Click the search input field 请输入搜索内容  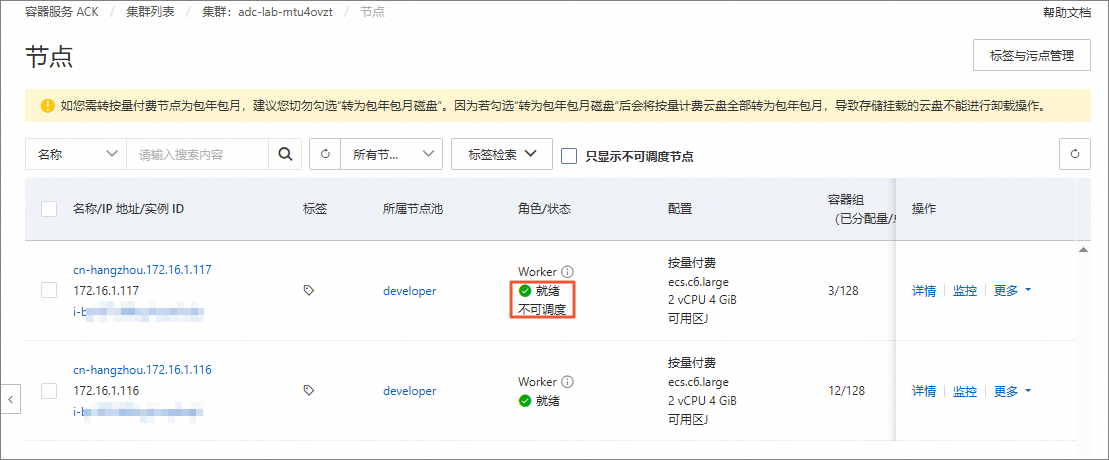[x=197, y=154]
